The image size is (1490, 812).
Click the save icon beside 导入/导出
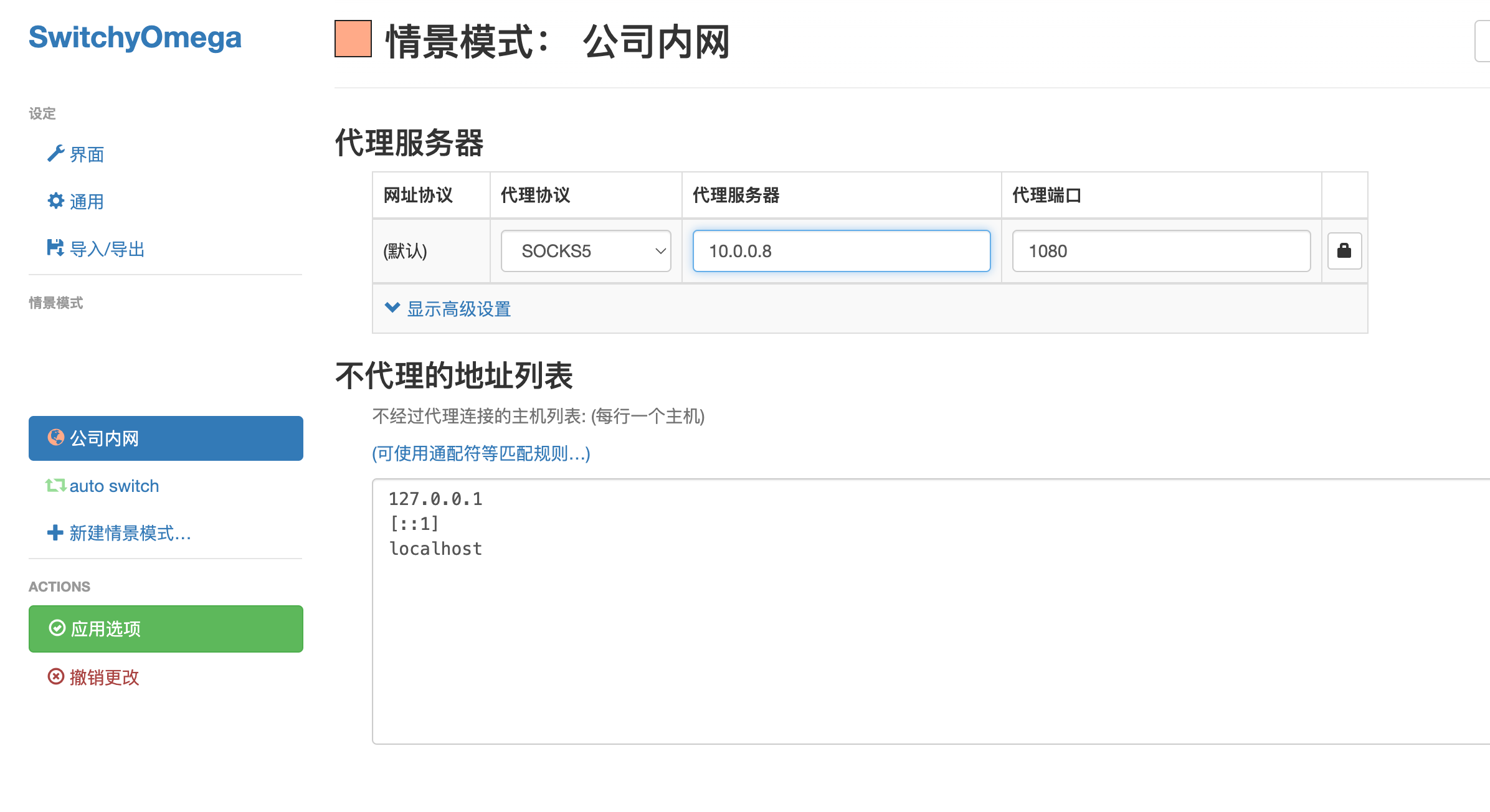click(55, 248)
